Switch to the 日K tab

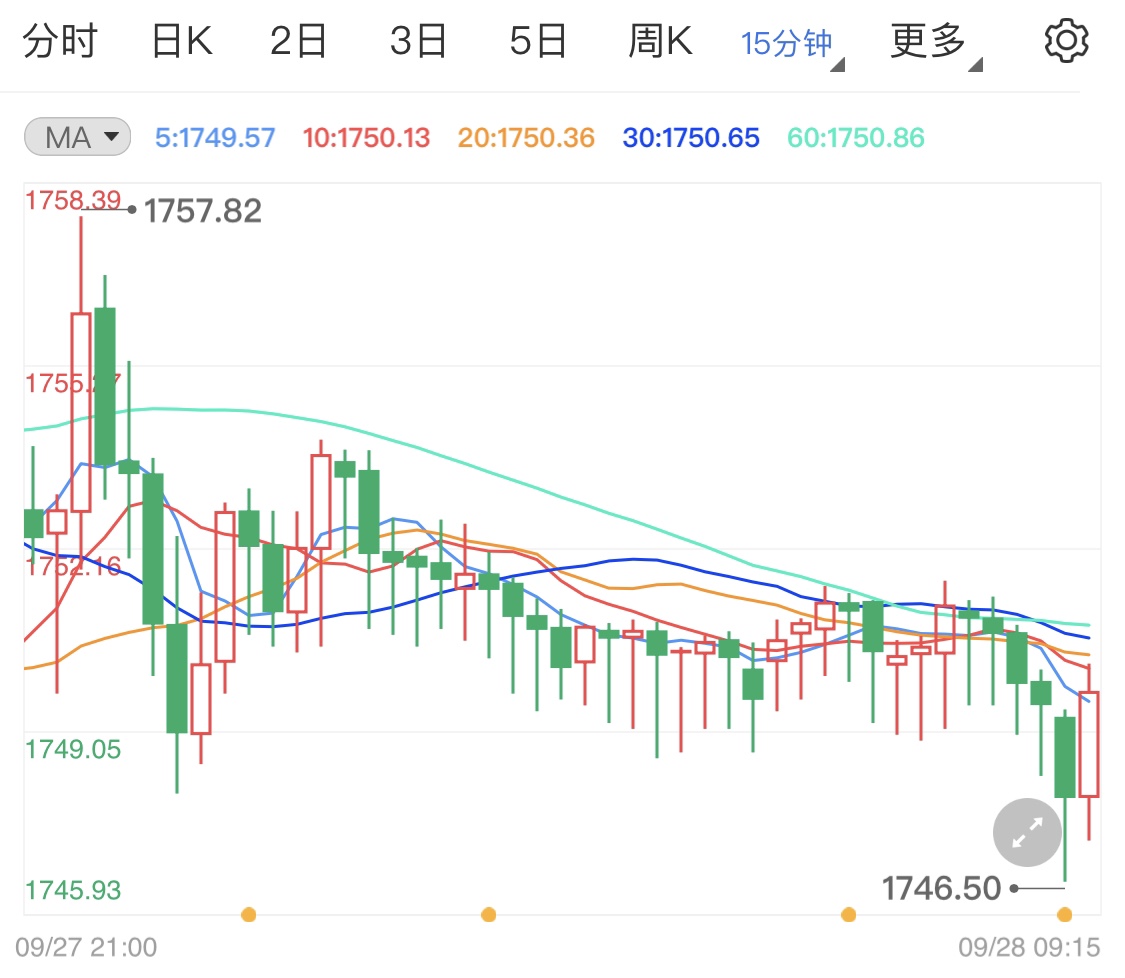[182, 41]
